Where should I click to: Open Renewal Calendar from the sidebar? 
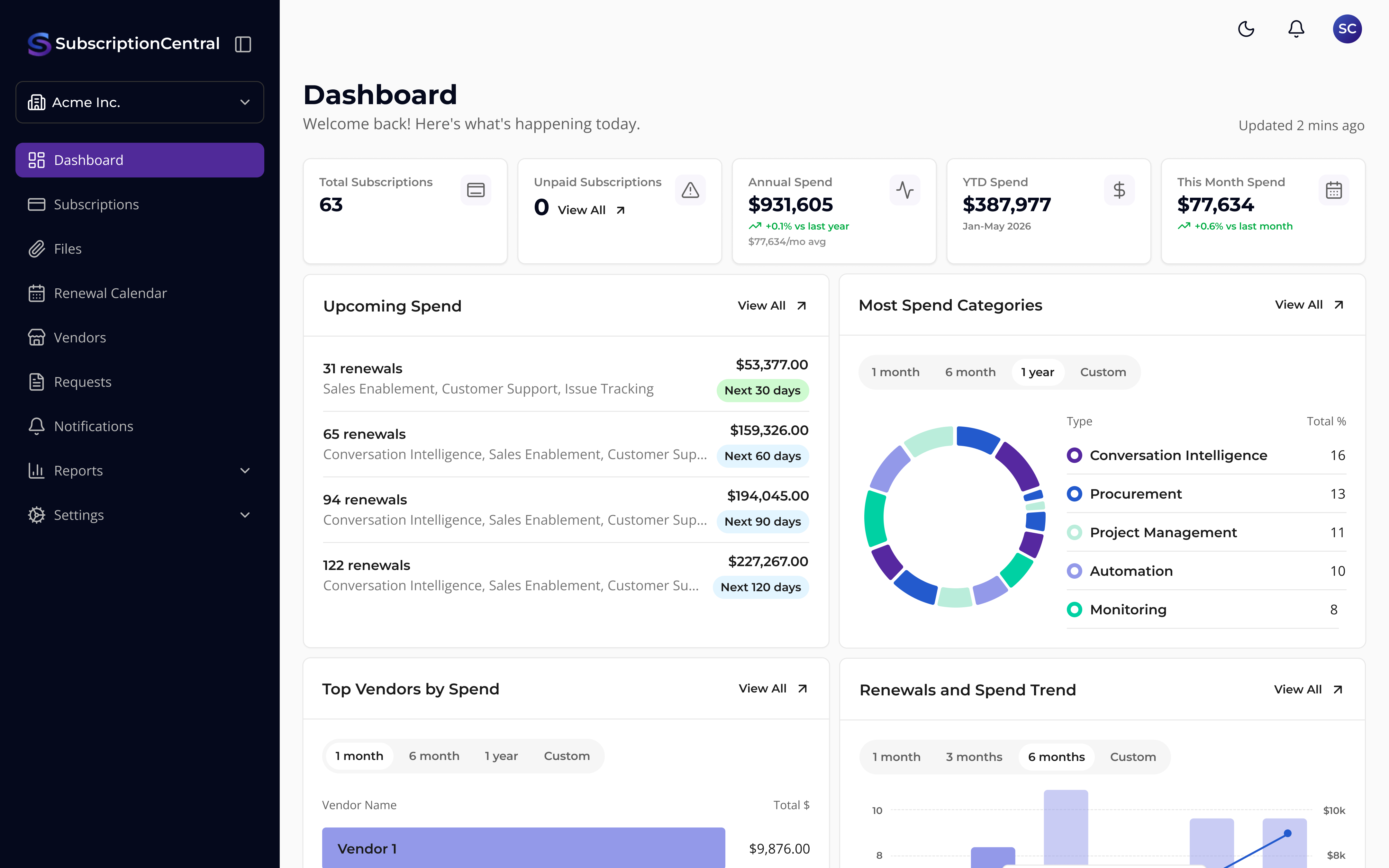coord(140,293)
